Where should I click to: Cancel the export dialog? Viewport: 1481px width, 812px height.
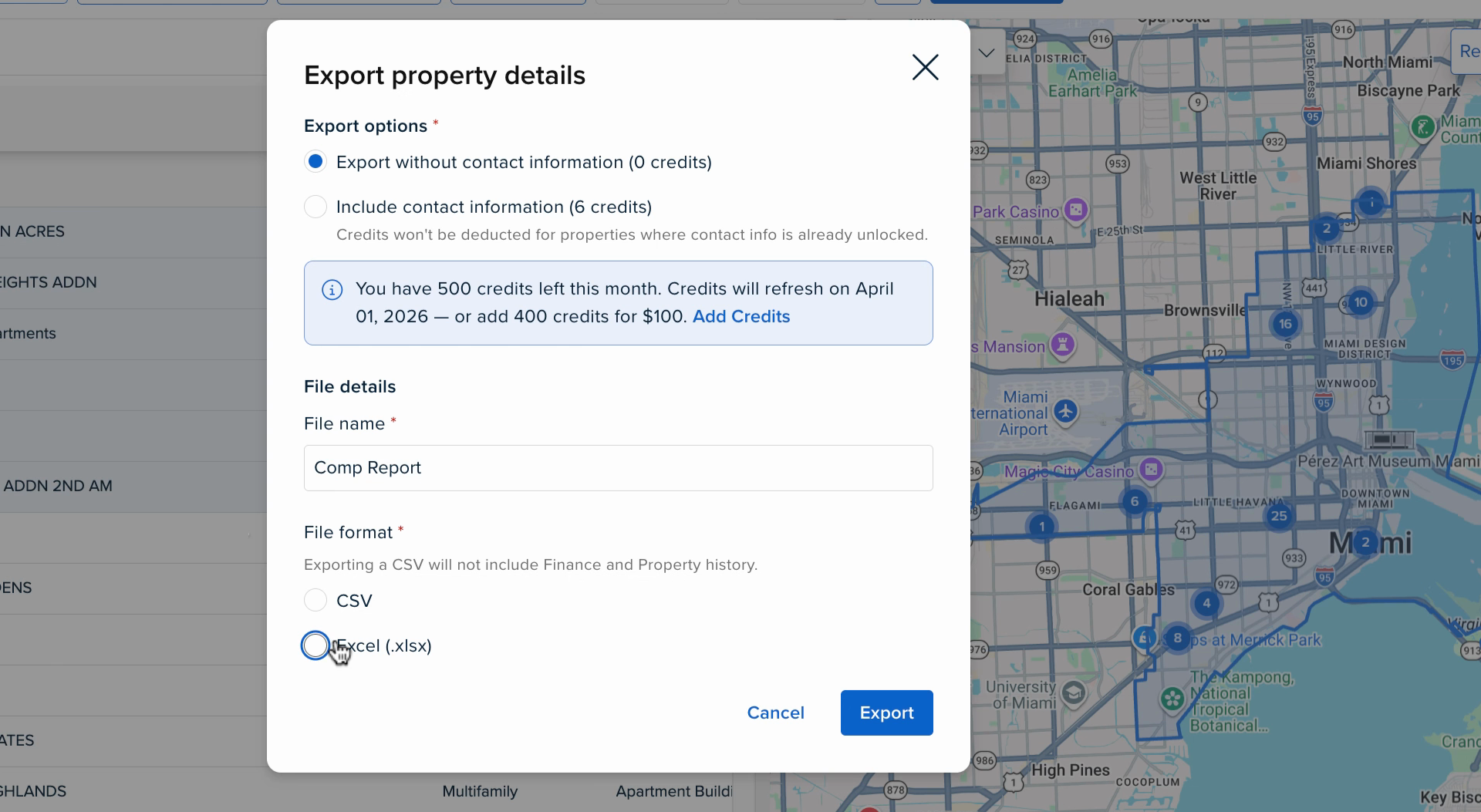pos(775,713)
